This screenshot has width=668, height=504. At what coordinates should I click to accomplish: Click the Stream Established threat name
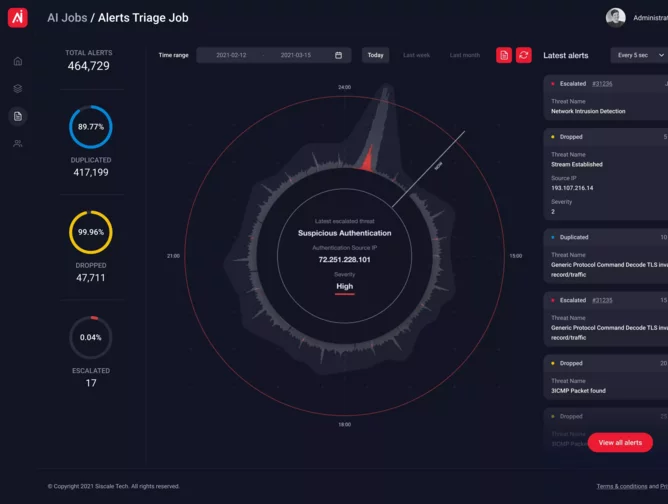[576, 164]
